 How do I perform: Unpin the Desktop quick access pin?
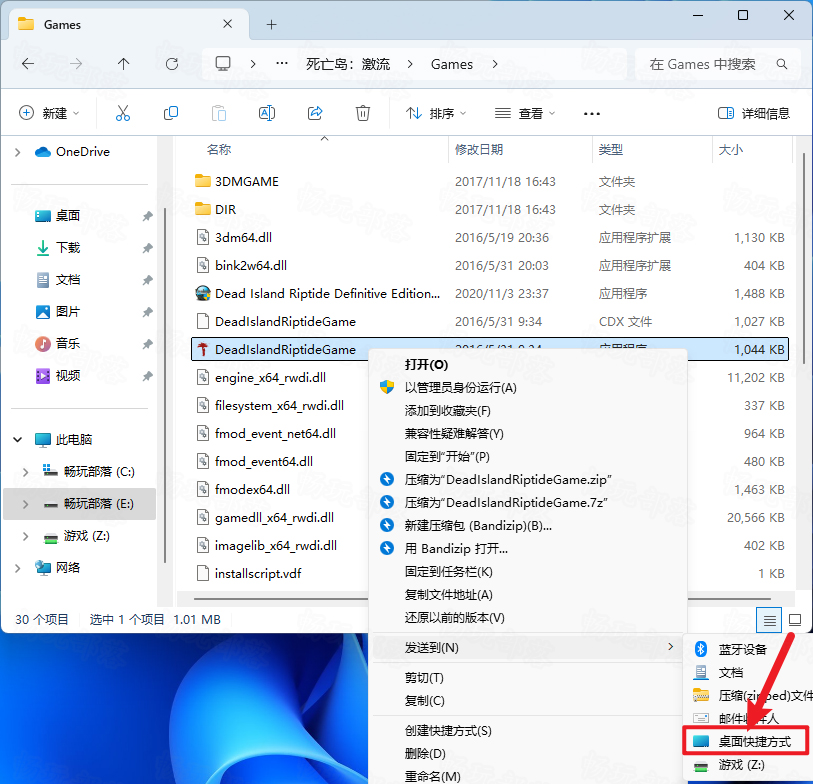(x=147, y=216)
